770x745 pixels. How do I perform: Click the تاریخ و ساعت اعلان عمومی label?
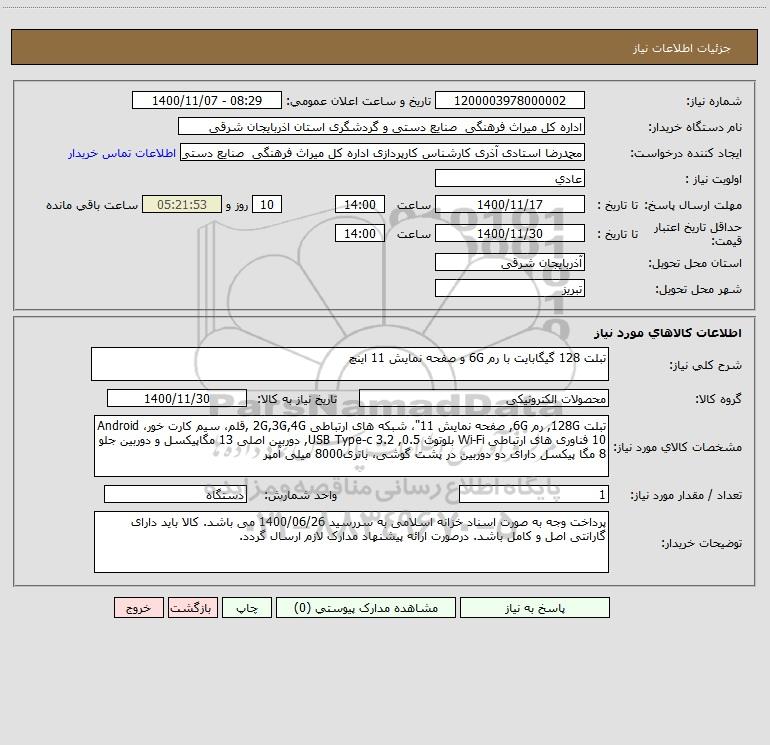(x=359, y=101)
